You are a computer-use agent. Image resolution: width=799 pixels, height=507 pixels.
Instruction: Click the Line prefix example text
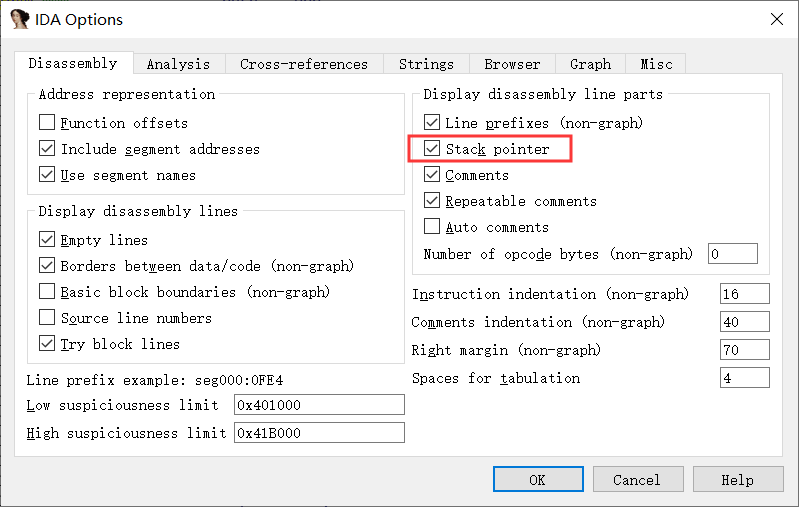point(154,380)
